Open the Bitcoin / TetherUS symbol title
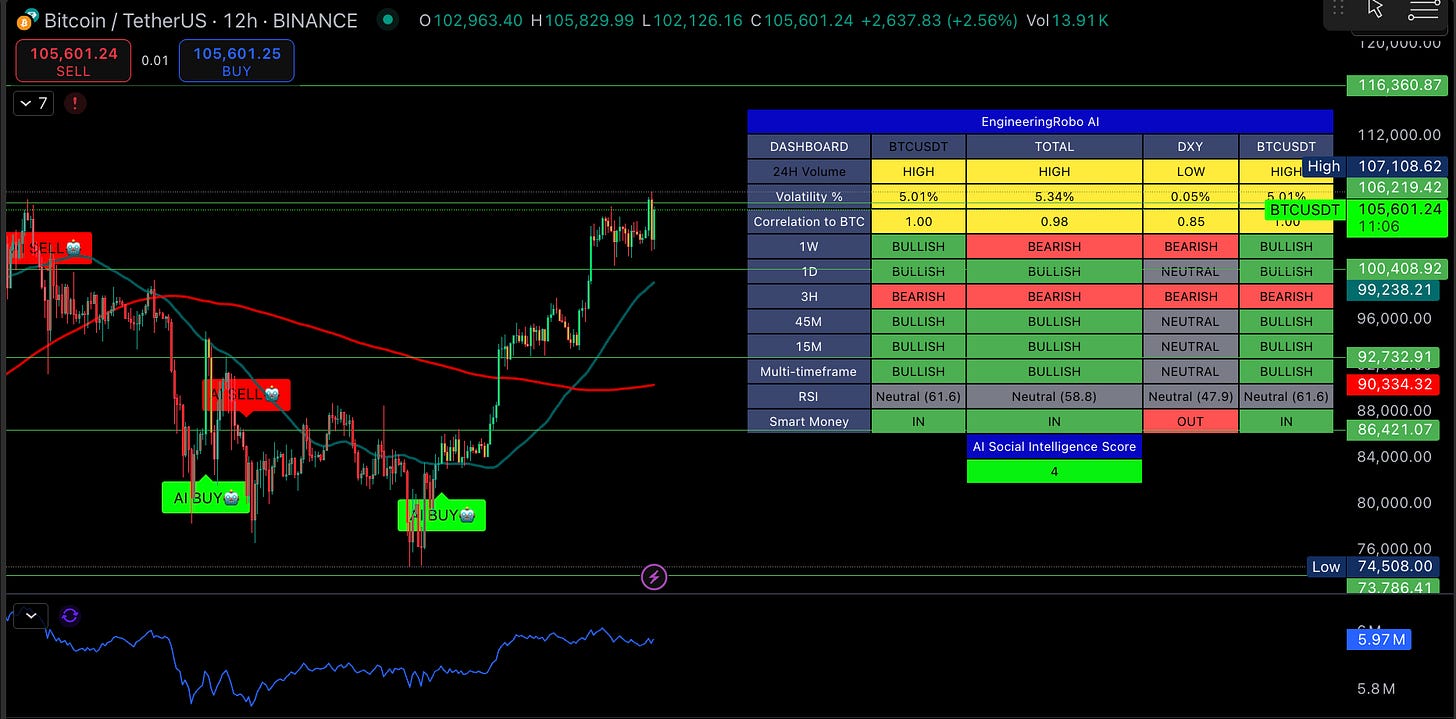This screenshot has height=719, width=1456. (200, 20)
